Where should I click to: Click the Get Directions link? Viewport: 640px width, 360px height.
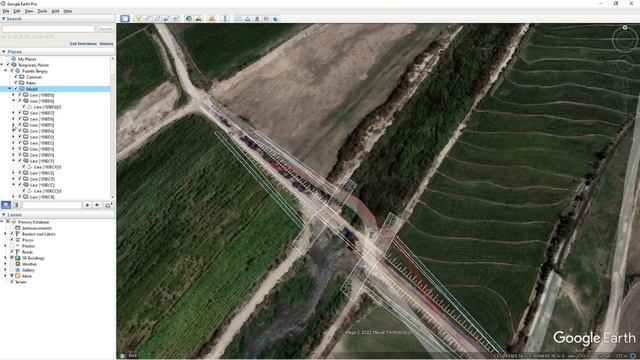(83, 44)
